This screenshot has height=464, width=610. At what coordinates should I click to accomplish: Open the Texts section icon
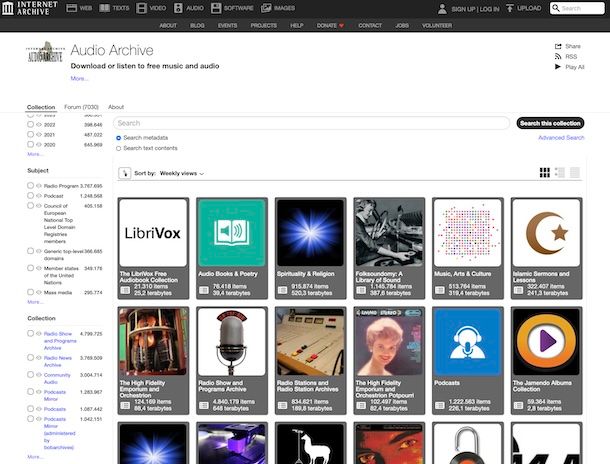click(x=105, y=8)
